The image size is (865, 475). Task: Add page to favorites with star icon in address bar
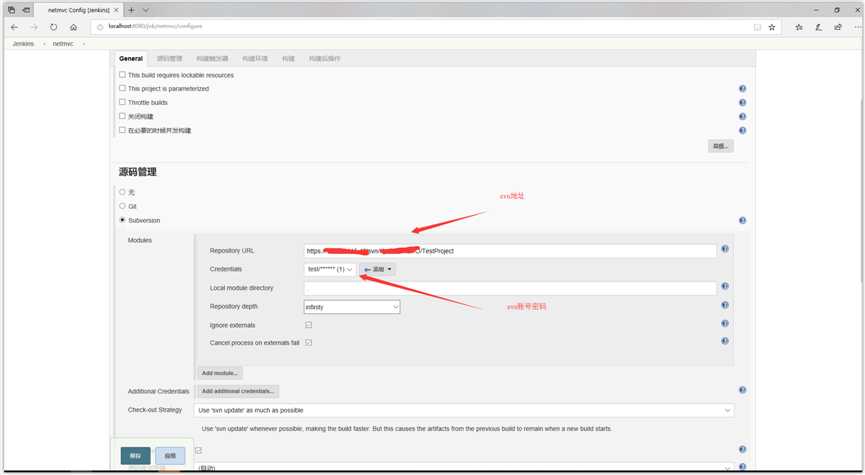coord(772,27)
